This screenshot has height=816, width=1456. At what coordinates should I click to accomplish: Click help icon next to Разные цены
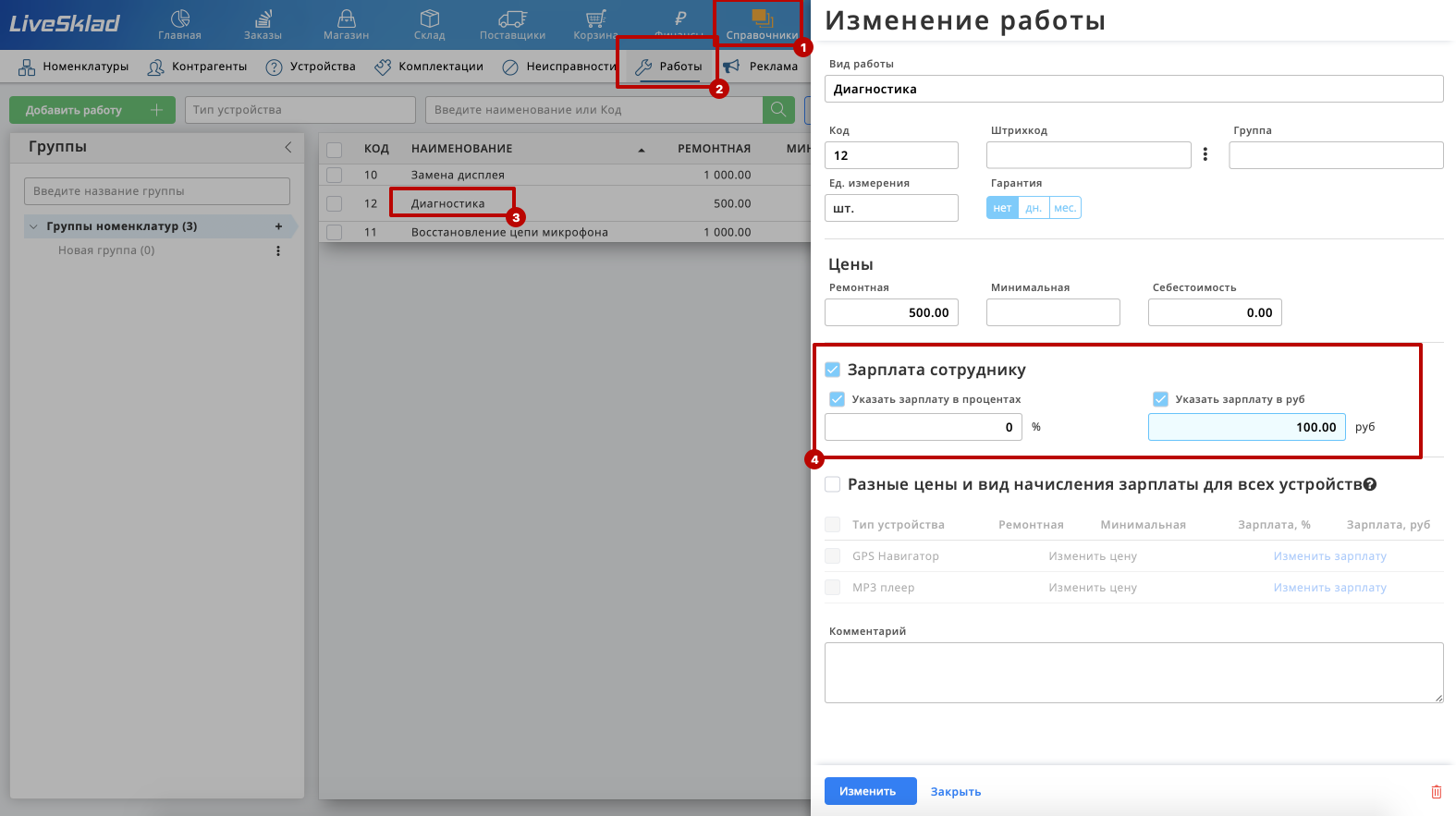[1370, 484]
